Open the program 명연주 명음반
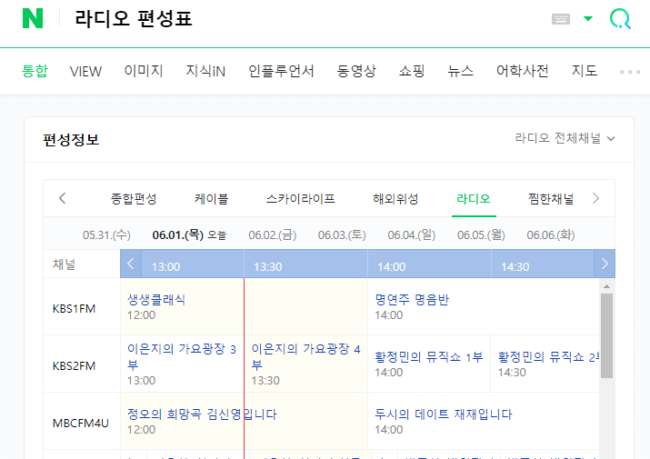The image size is (650, 459). [412, 300]
